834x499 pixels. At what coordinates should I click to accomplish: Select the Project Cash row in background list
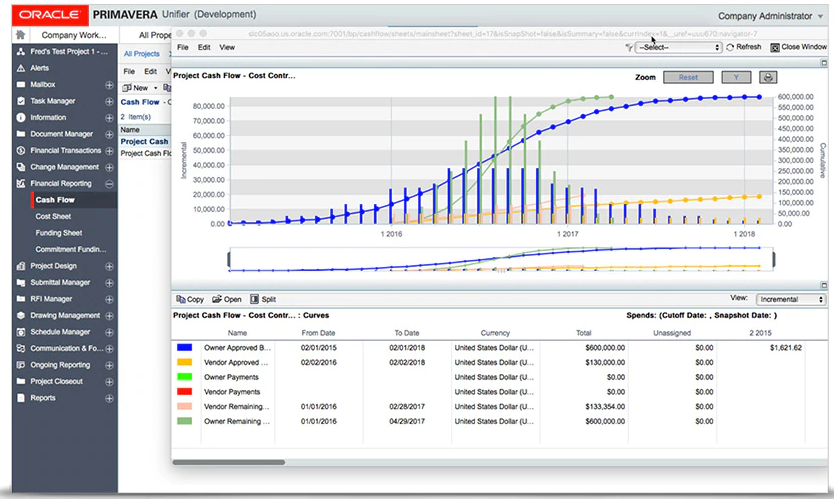145,142
